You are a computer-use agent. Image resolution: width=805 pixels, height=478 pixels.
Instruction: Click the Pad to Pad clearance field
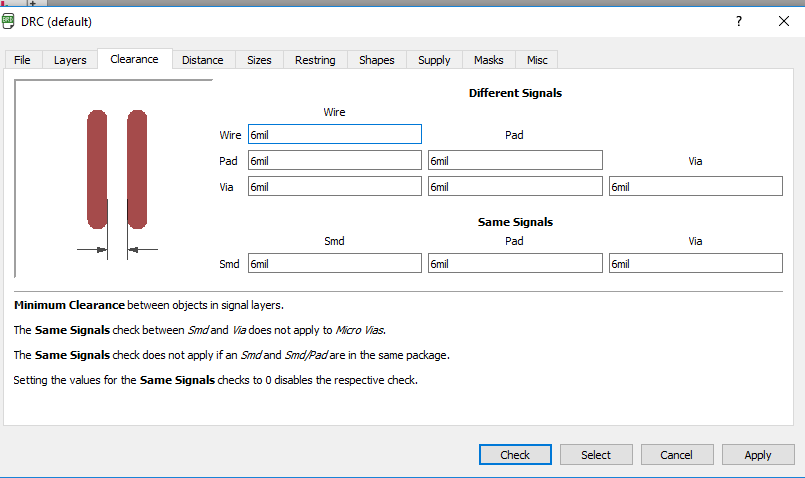tap(514, 160)
